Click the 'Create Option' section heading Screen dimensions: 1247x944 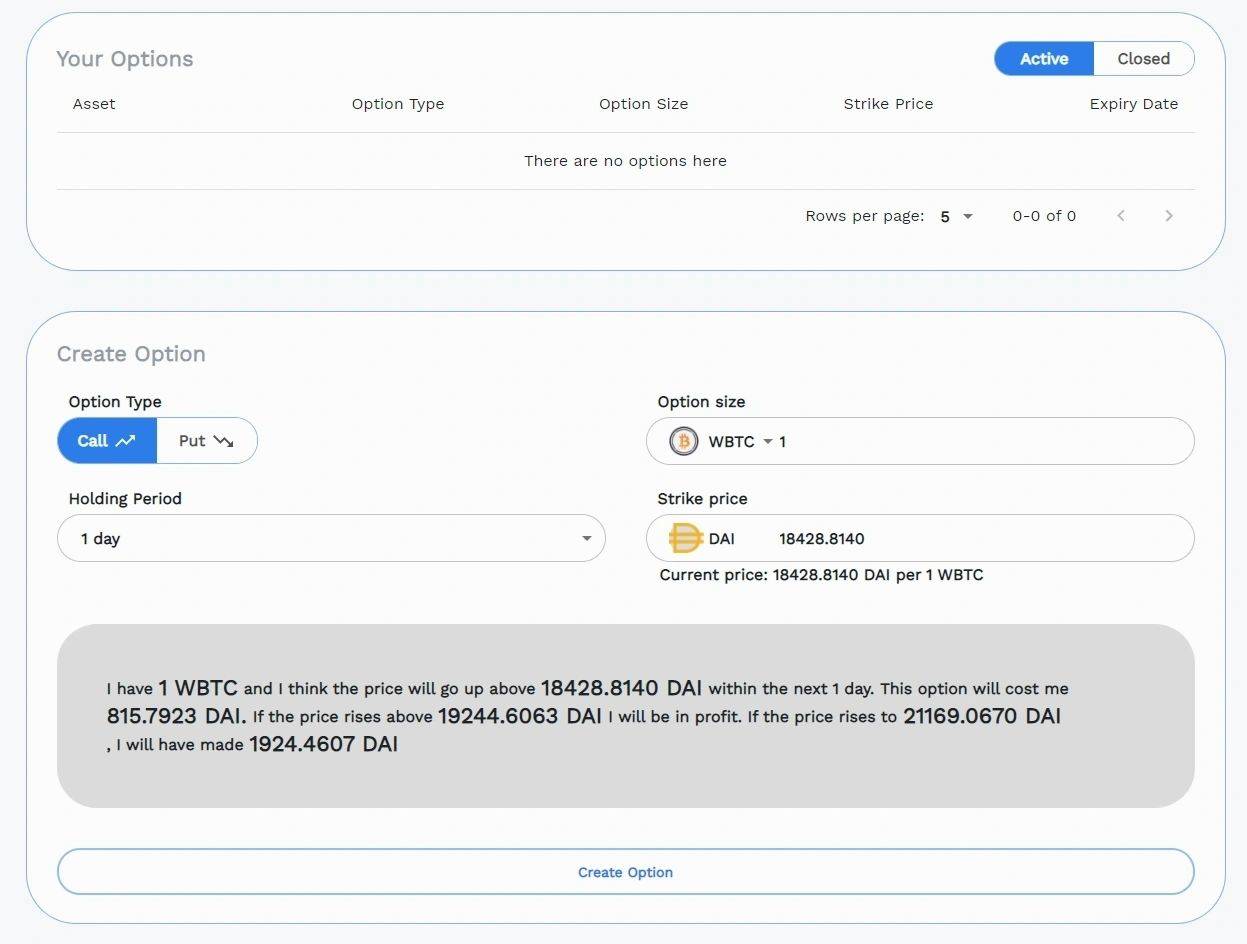[x=131, y=354]
